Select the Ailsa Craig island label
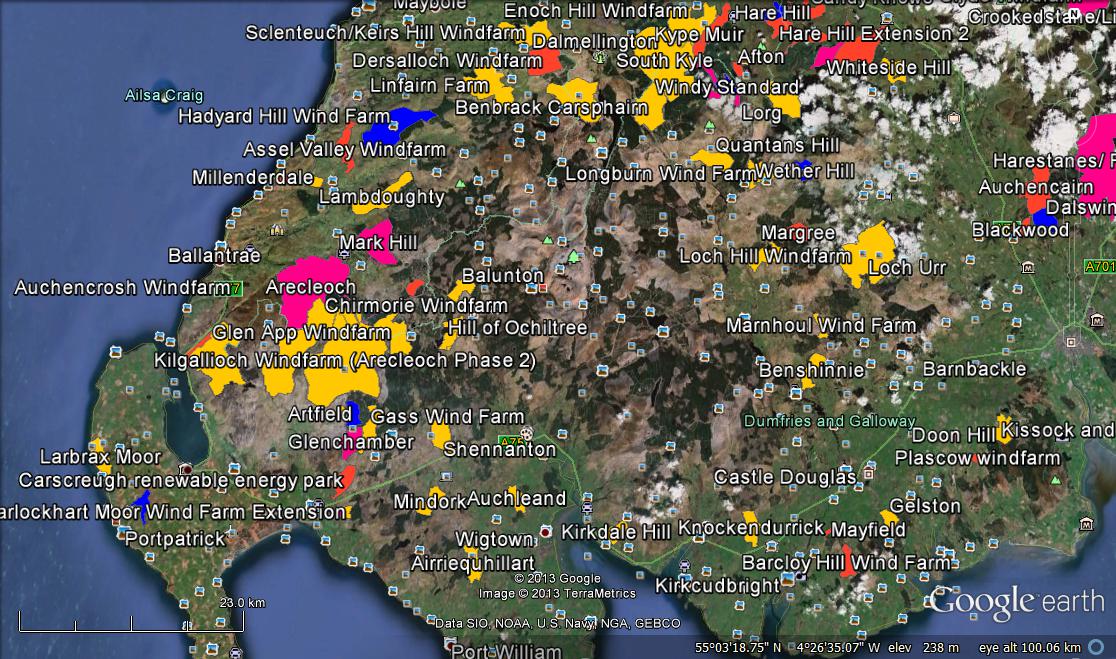The image size is (1116, 659). coord(164,96)
